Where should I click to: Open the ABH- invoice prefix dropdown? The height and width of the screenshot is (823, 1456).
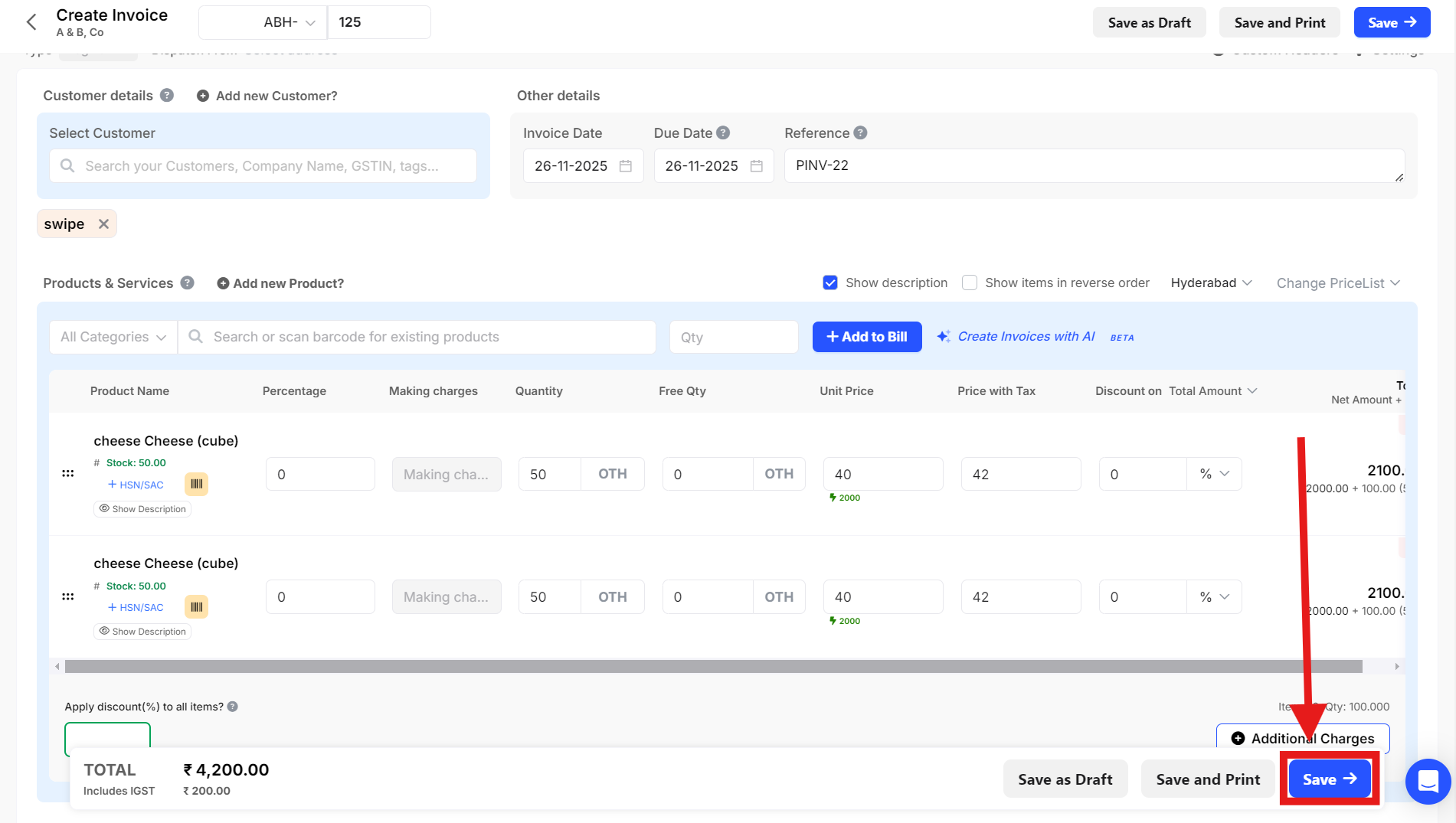pos(289,23)
